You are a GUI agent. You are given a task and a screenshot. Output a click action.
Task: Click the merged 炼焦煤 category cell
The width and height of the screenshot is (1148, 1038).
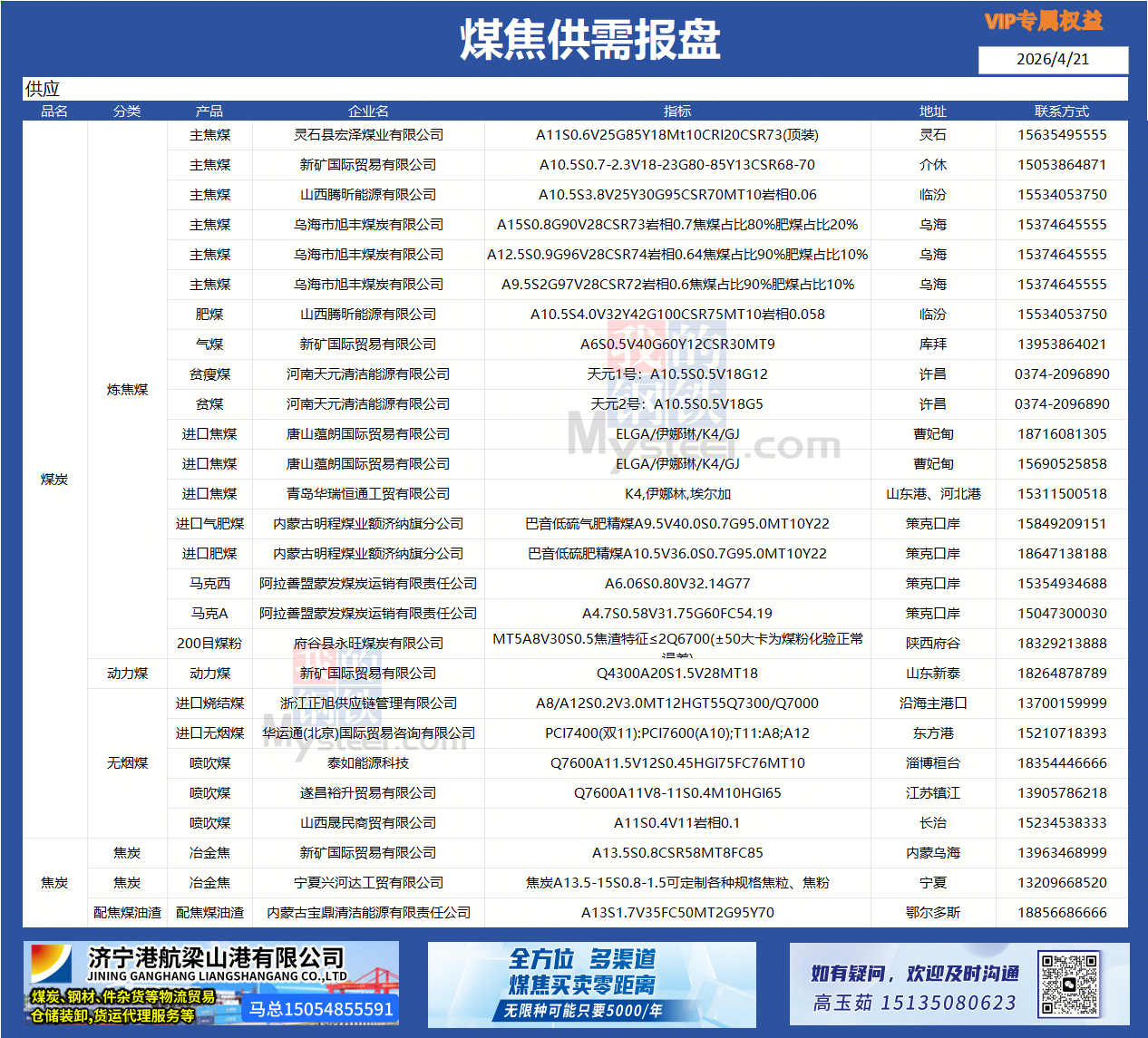(x=127, y=390)
